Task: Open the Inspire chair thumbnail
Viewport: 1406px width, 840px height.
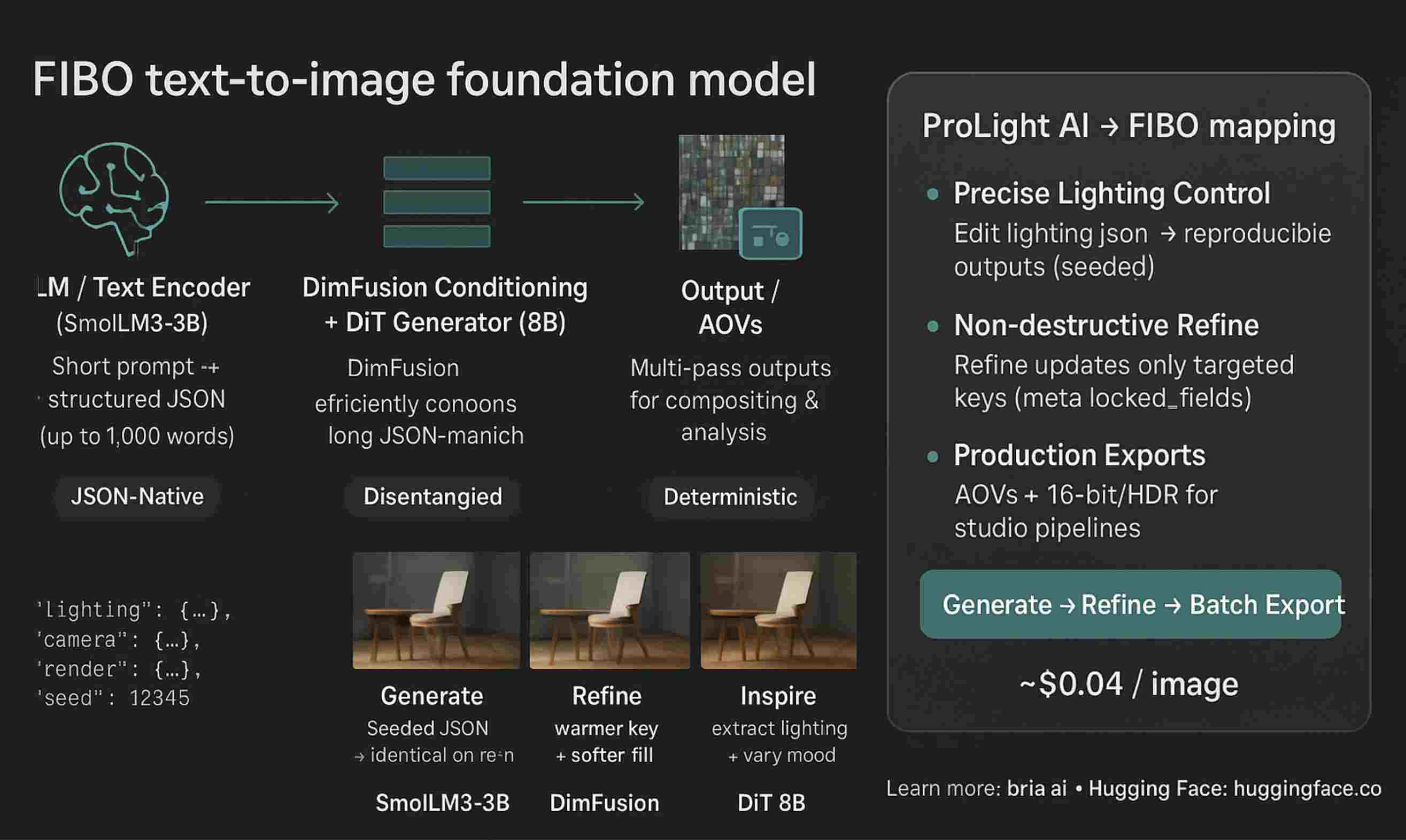Action: pyautogui.click(x=778, y=611)
